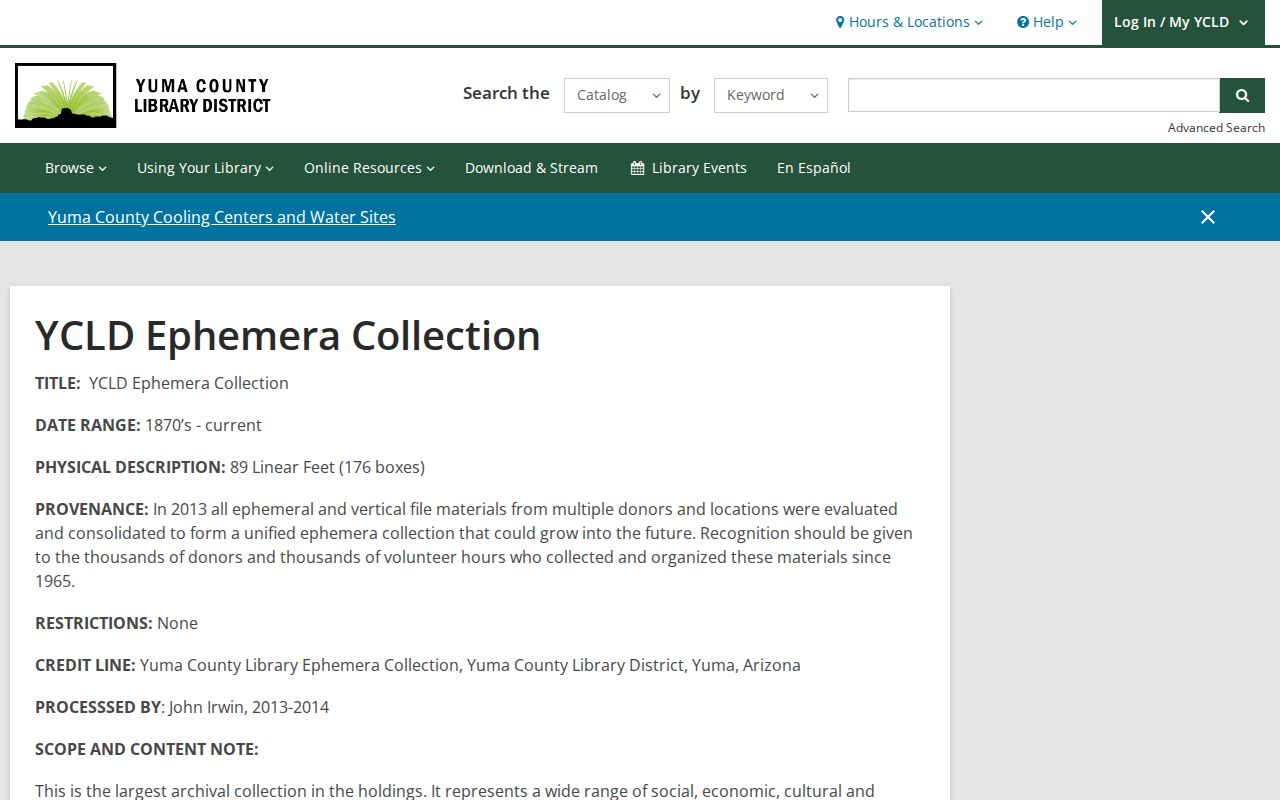
Task: Click the text '1870's - current'
Action: (x=203, y=425)
